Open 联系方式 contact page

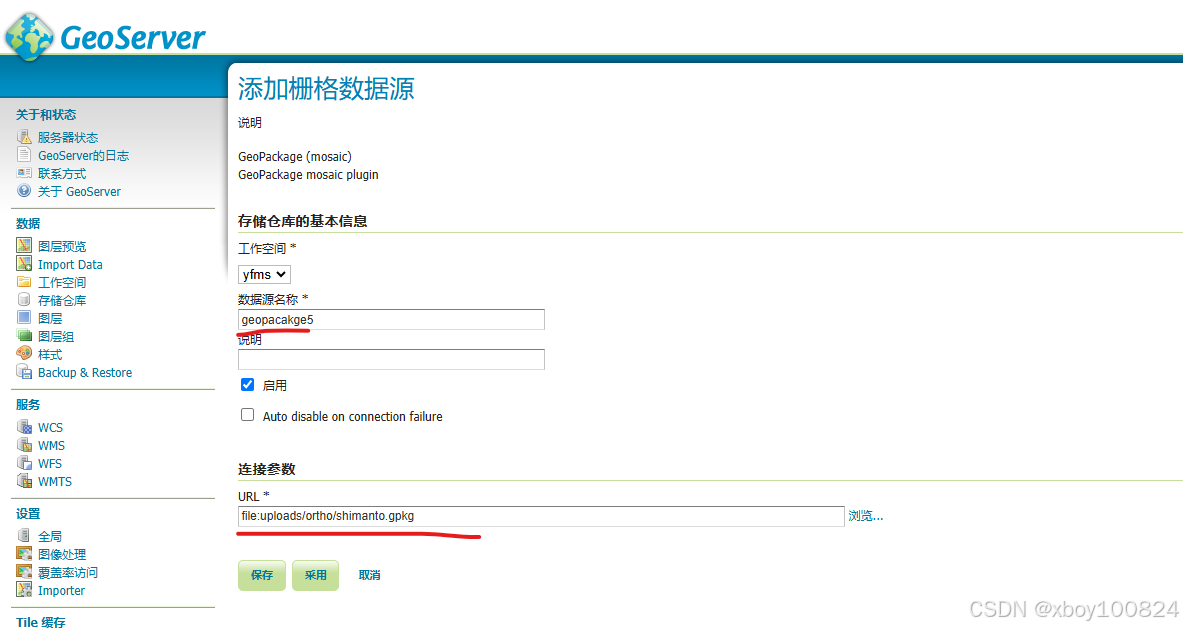click(x=62, y=173)
